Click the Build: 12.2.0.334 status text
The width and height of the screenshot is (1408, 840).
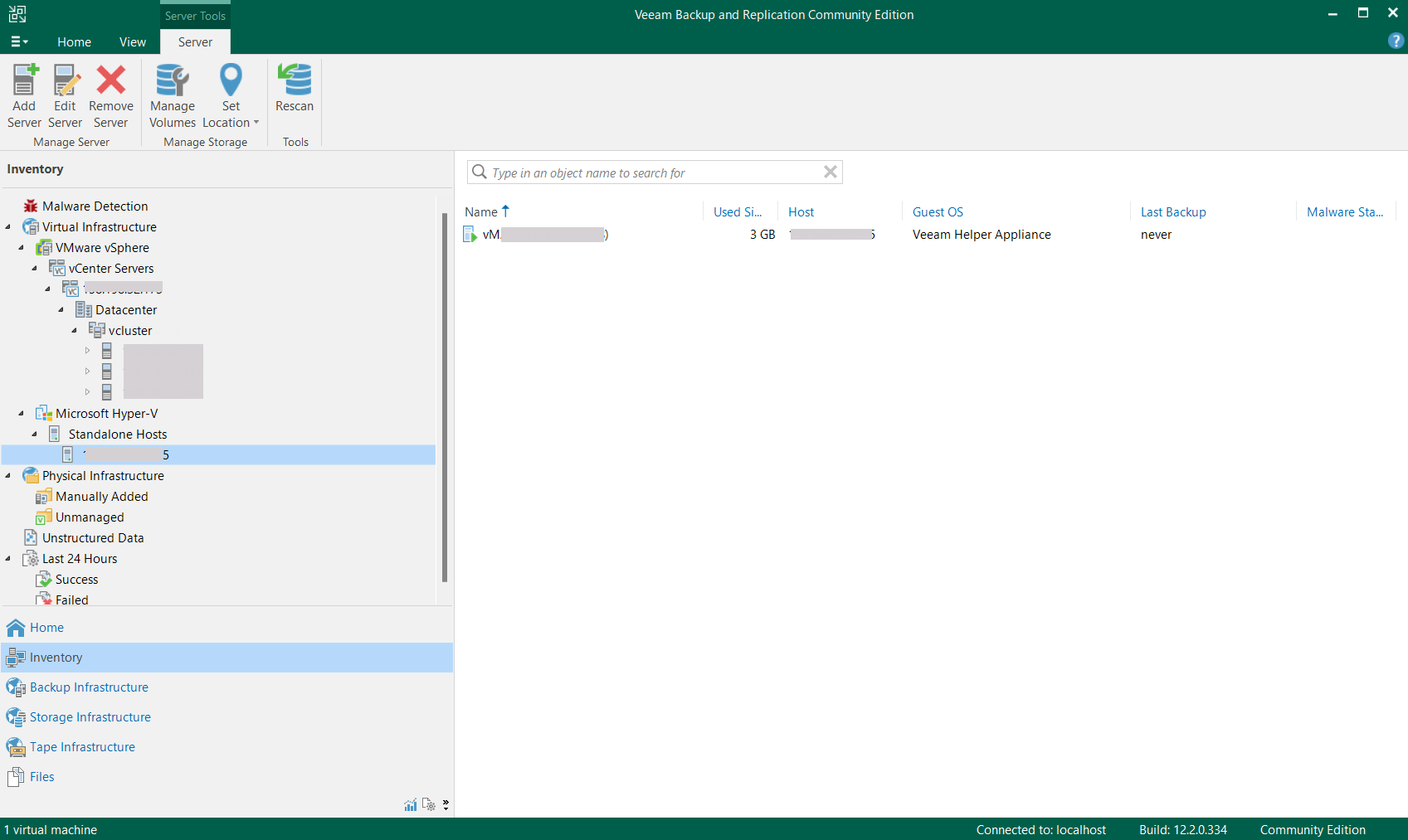1182,830
